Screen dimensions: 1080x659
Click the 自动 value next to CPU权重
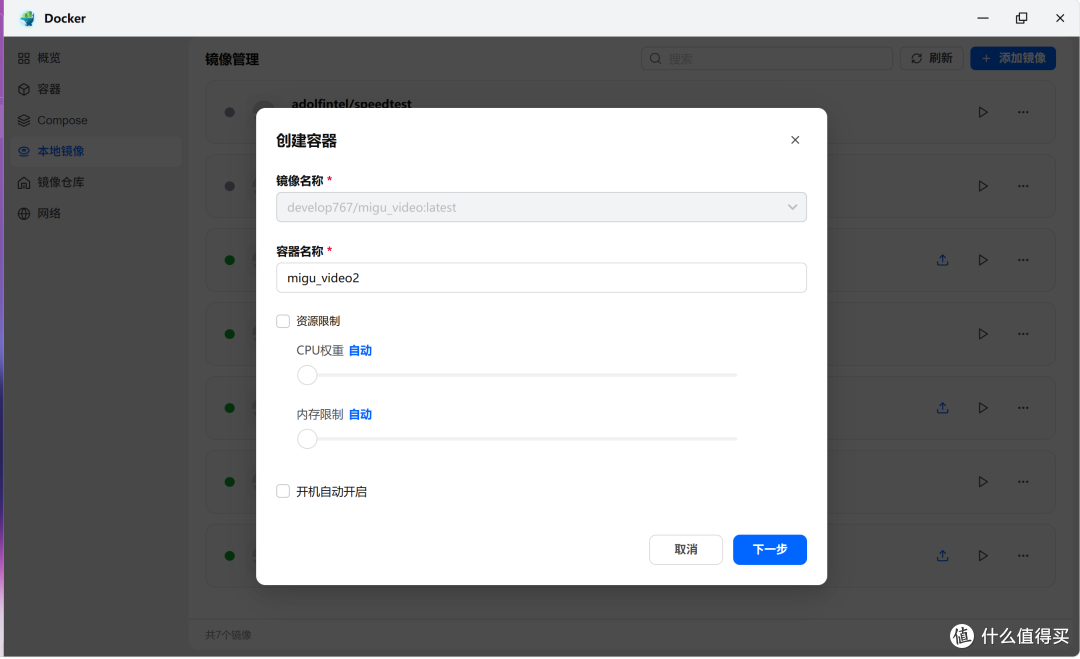pos(360,351)
